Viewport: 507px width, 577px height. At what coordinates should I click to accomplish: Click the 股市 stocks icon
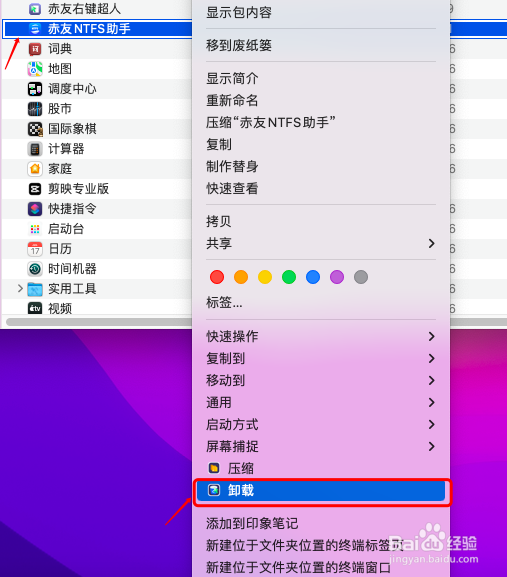pyautogui.click(x=35, y=109)
